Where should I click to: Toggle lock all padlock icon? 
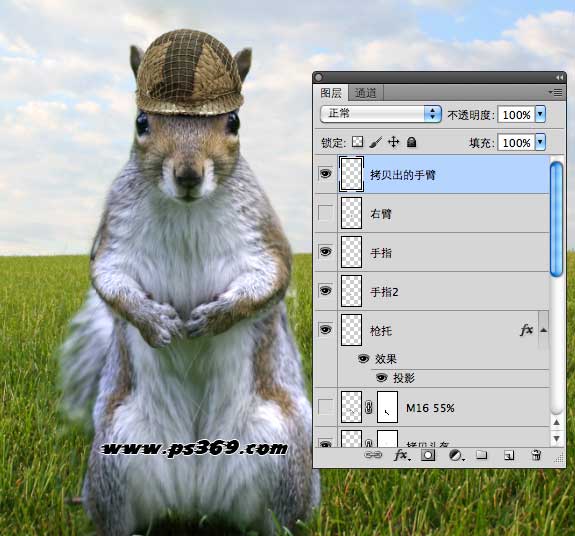point(411,142)
